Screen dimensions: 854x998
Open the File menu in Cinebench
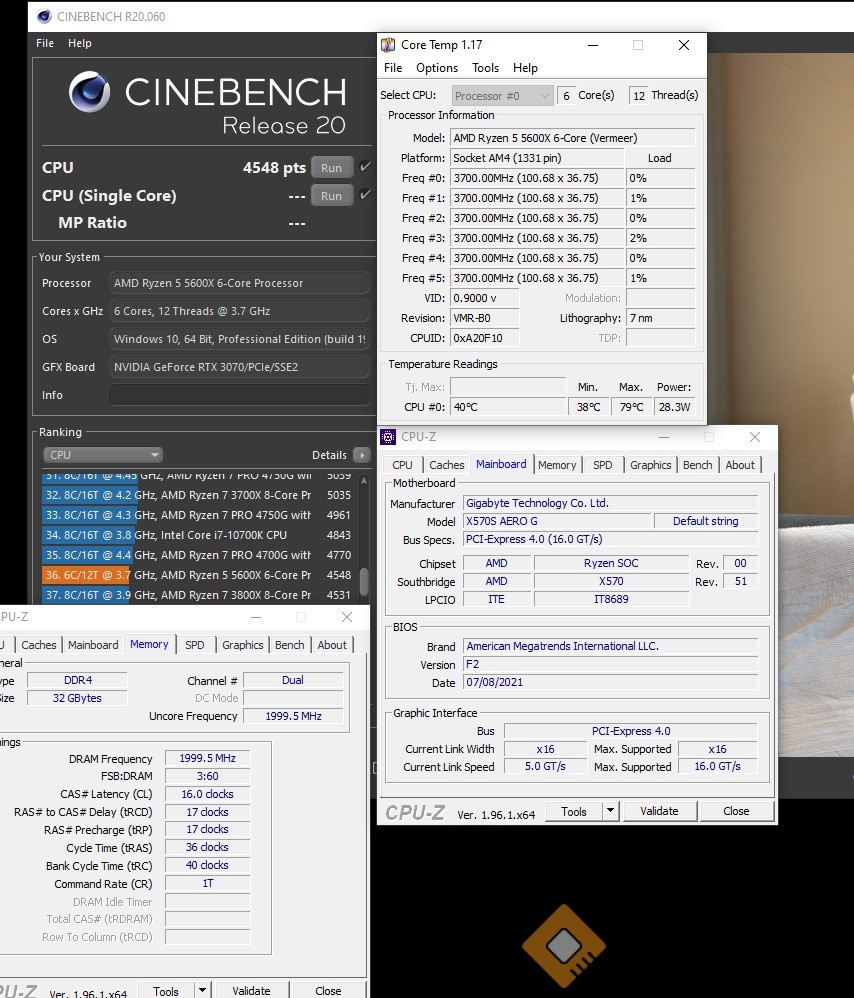tap(45, 44)
